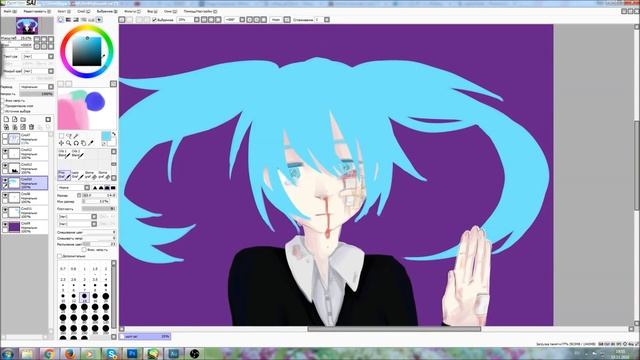This screenshot has height=360, width=640.
Task: Click inside the color saturation square
Action: pos(87,51)
